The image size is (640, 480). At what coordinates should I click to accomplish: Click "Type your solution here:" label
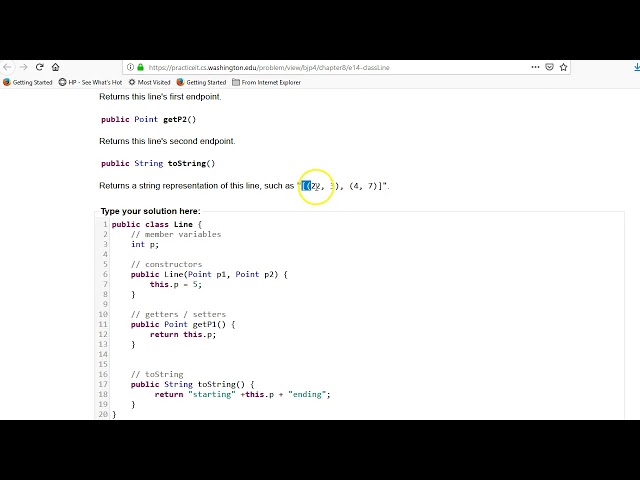[x=151, y=211]
